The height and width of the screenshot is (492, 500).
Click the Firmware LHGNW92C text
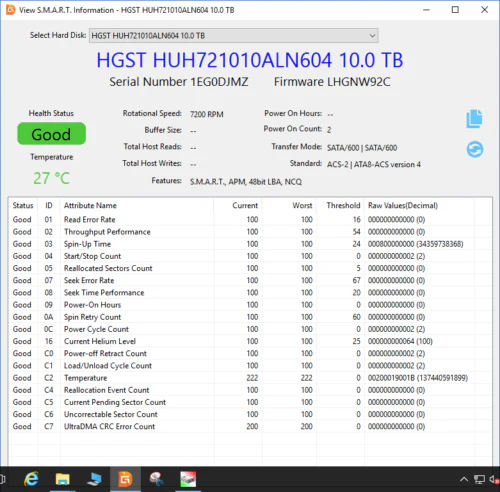[x=332, y=82]
